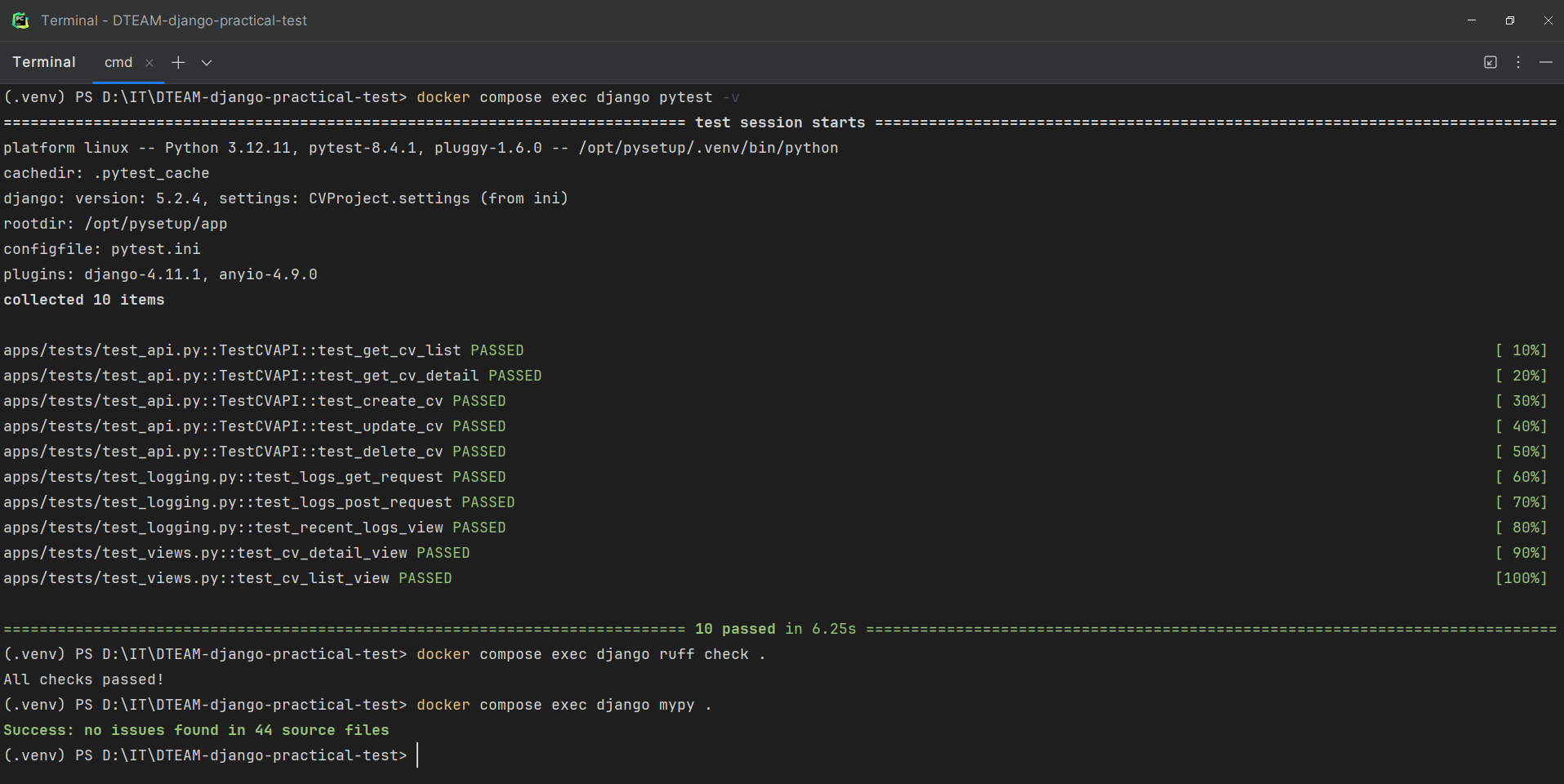Viewport: 1564px width, 784px height.
Task: Click the docker compose exec django pytest command
Action: pyautogui.click(x=564, y=97)
